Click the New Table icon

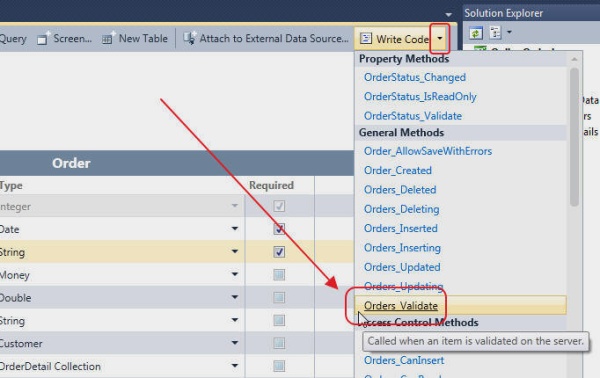click(108, 38)
